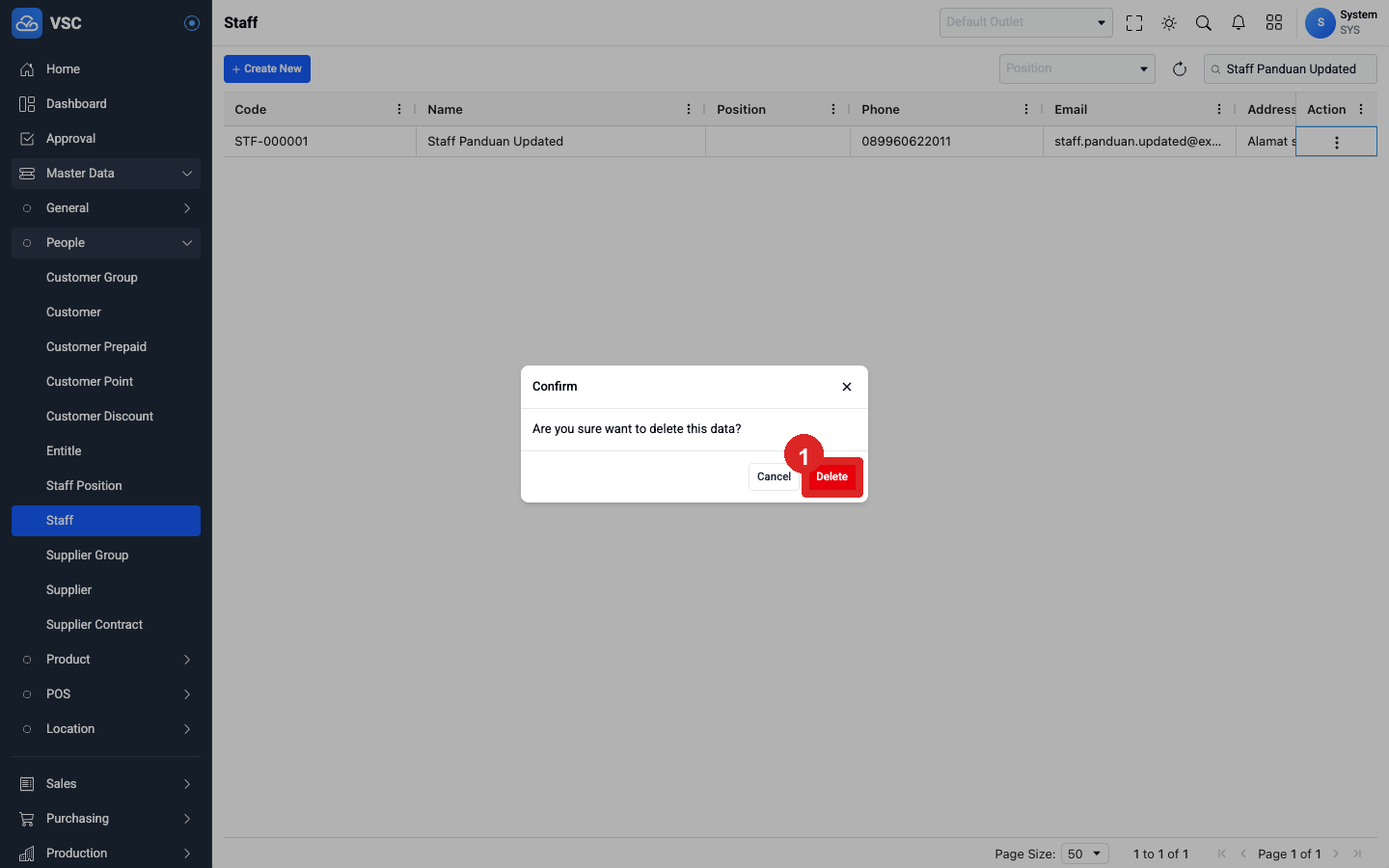The image size is (1389, 868).
Task: Switch theme with sun icon
Action: click(x=1169, y=23)
